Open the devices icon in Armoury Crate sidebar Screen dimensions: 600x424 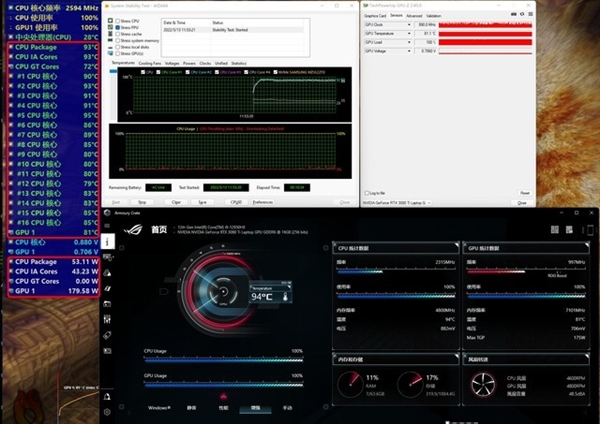click(108, 257)
